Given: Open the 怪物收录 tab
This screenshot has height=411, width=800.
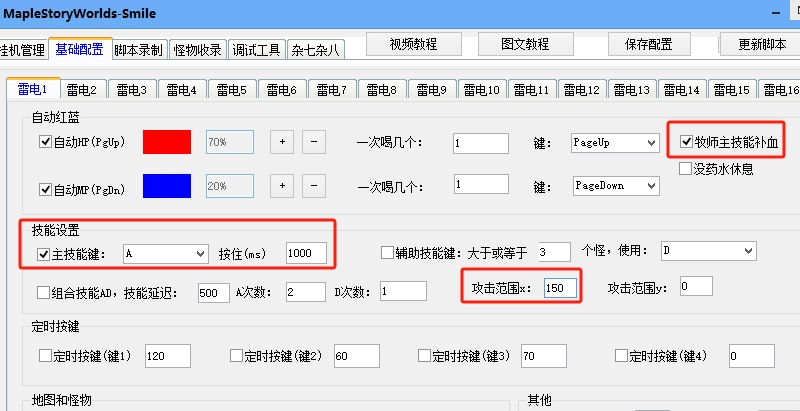Looking at the screenshot, I should [x=197, y=50].
